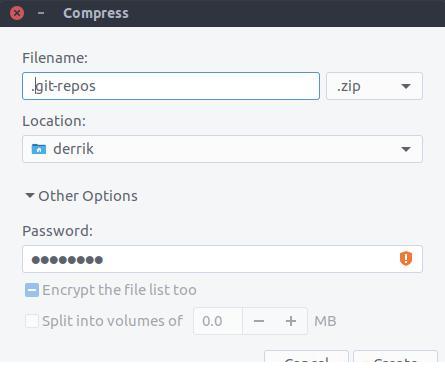The height and width of the screenshot is (385, 445).
Task: Click the home folder icon beside derrik
Action: (39, 149)
